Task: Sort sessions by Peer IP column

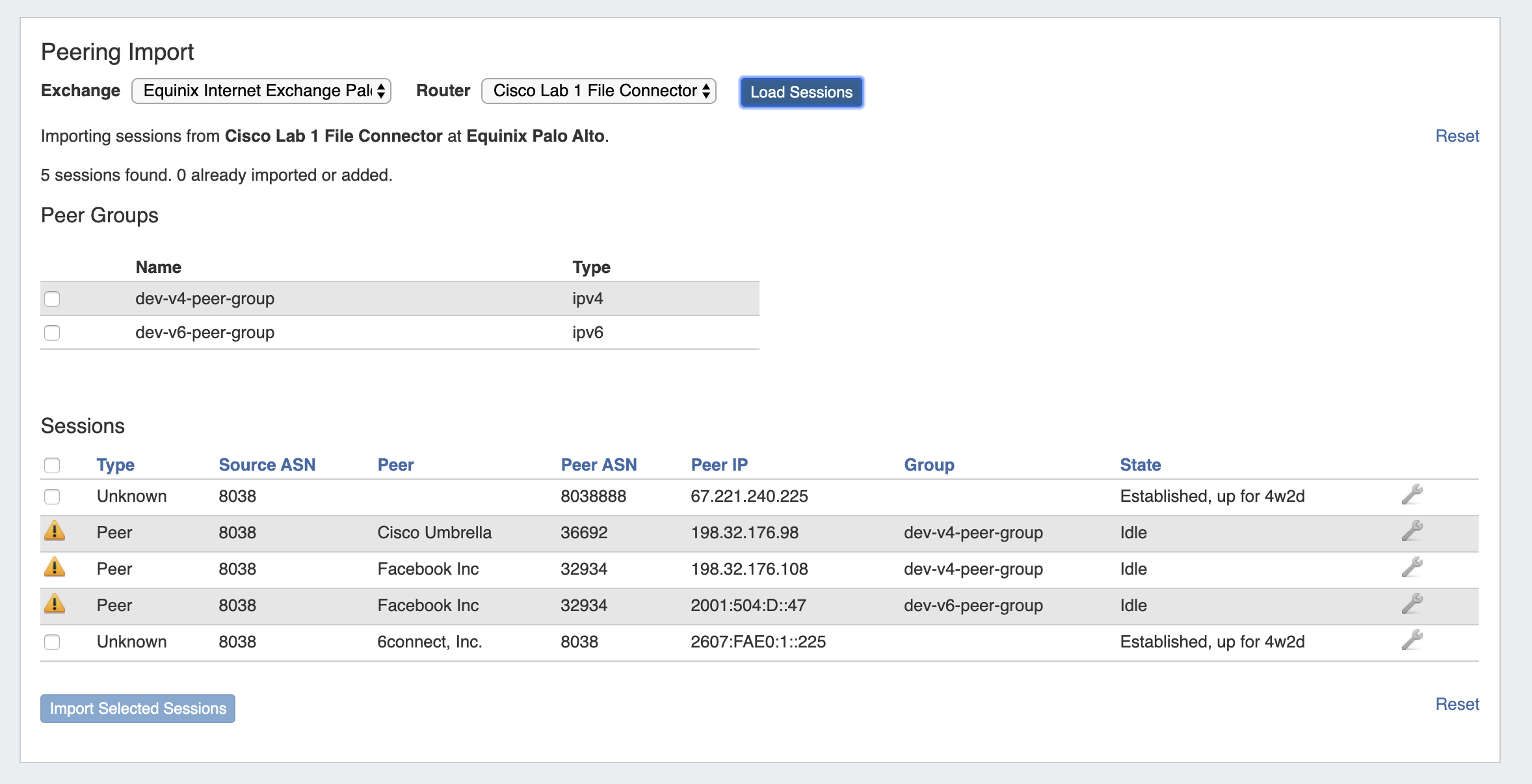Action: pos(719,465)
